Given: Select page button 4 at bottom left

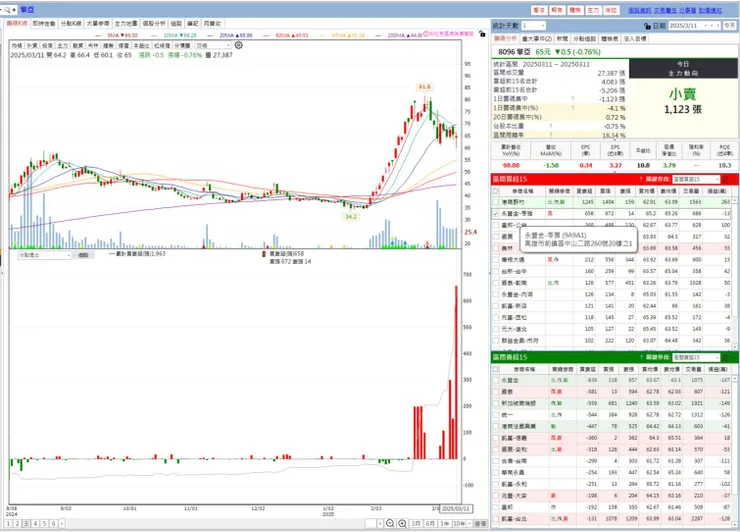Looking at the screenshot, I should (35, 524).
